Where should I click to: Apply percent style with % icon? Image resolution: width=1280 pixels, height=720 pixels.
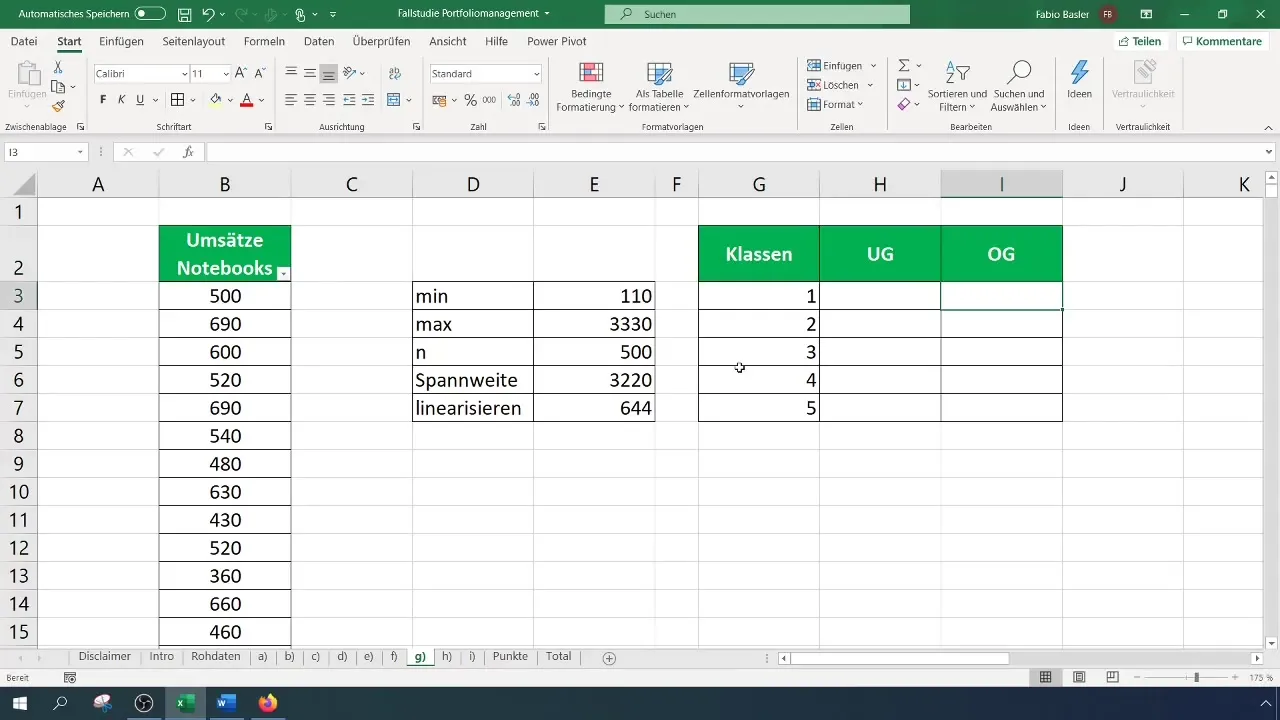(470, 100)
